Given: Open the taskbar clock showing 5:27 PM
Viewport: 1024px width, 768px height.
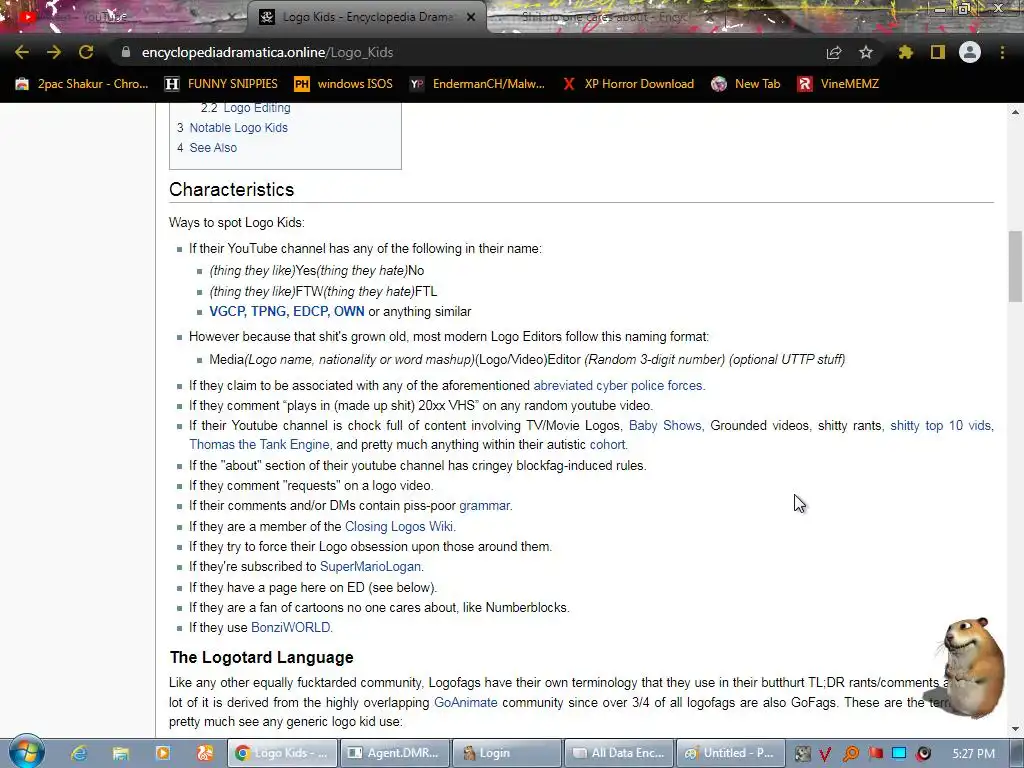Looking at the screenshot, I should (x=973, y=754).
